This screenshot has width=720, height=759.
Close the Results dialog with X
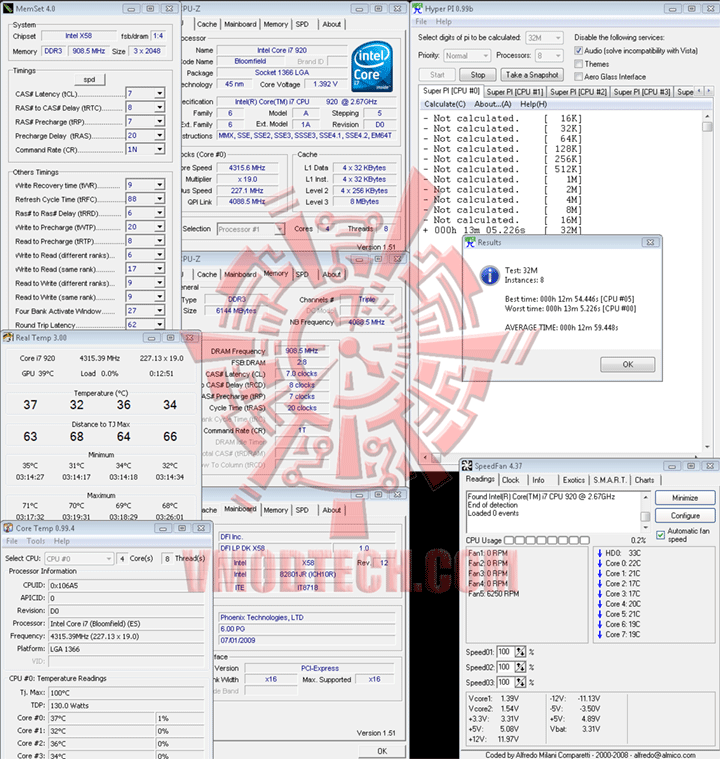(650, 242)
